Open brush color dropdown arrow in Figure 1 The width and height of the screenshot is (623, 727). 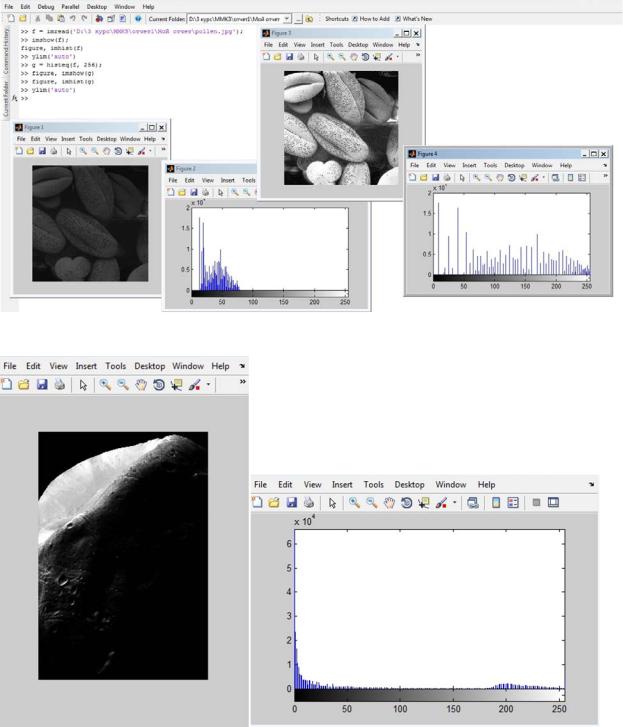[150, 151]
